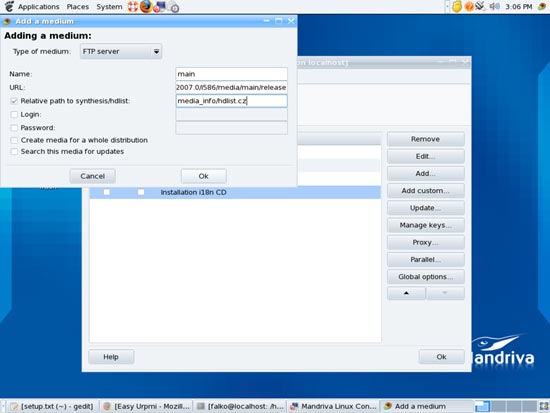Click the Proxy... button
Viewport: 550px width, 413px height.
[x=426, y=242]
